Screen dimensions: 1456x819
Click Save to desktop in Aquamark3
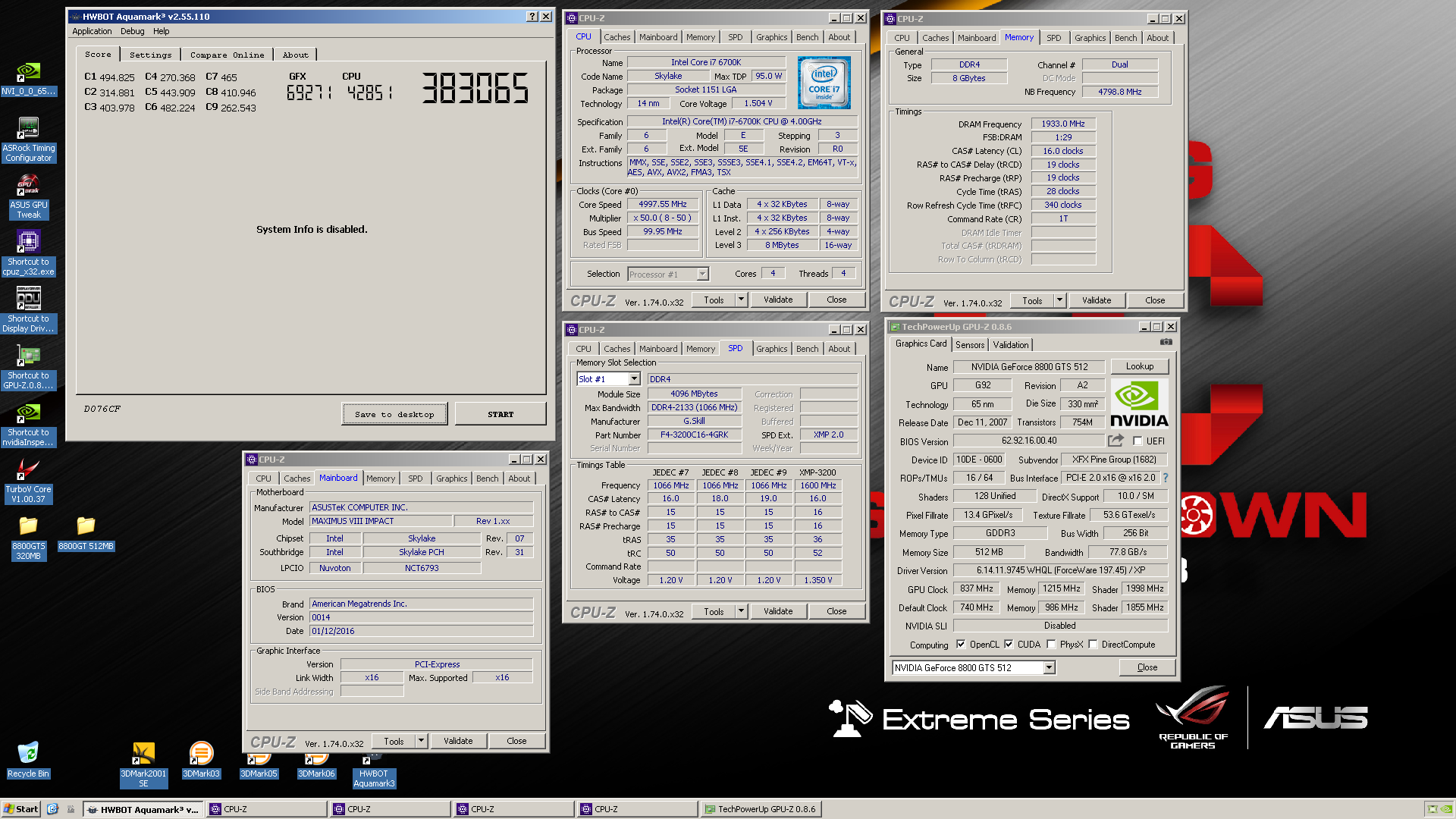(x=394, y=414)
